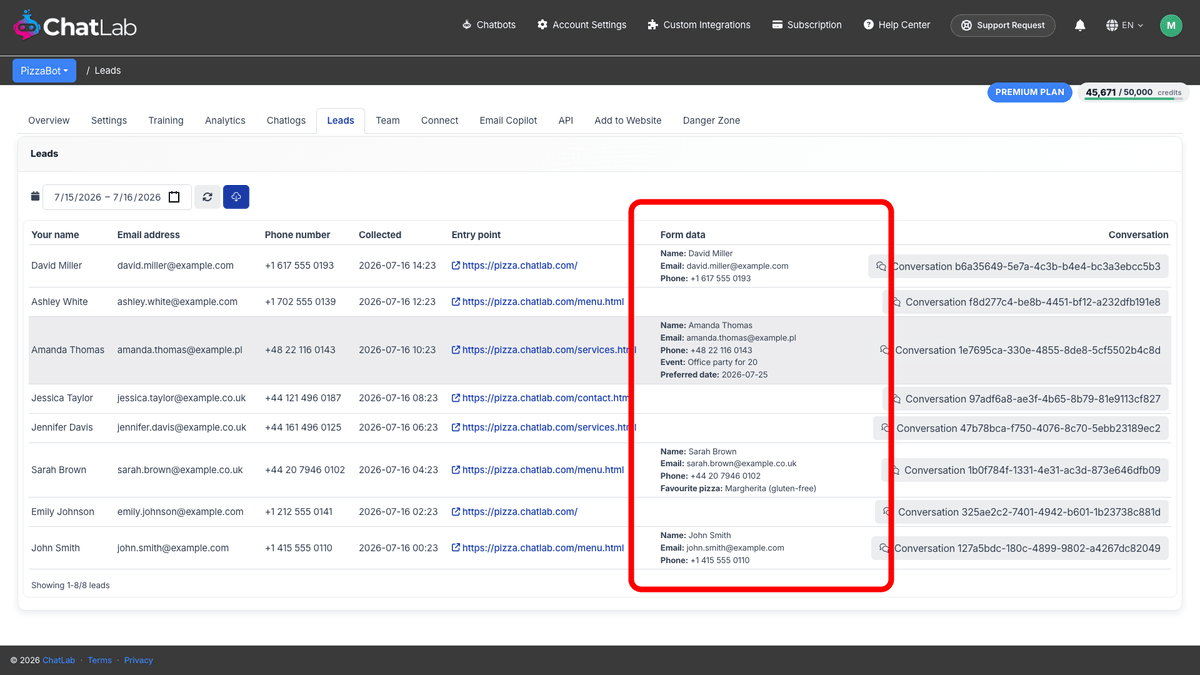Switch to the API tab

point(566,120)
